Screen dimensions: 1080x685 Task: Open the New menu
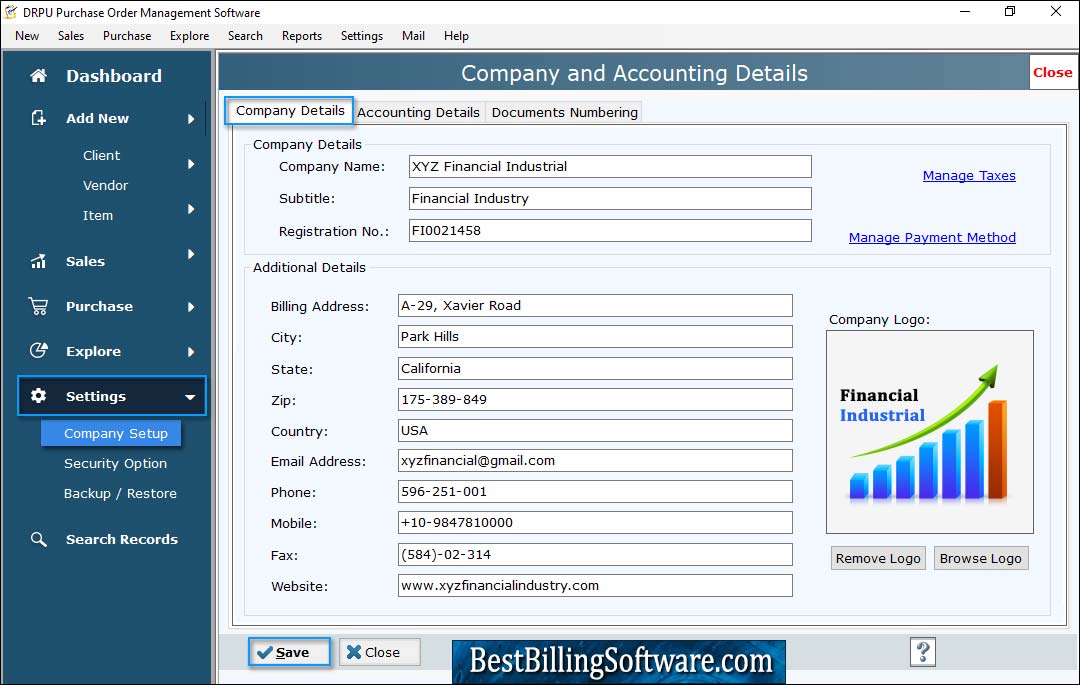(x=27, y=36)
